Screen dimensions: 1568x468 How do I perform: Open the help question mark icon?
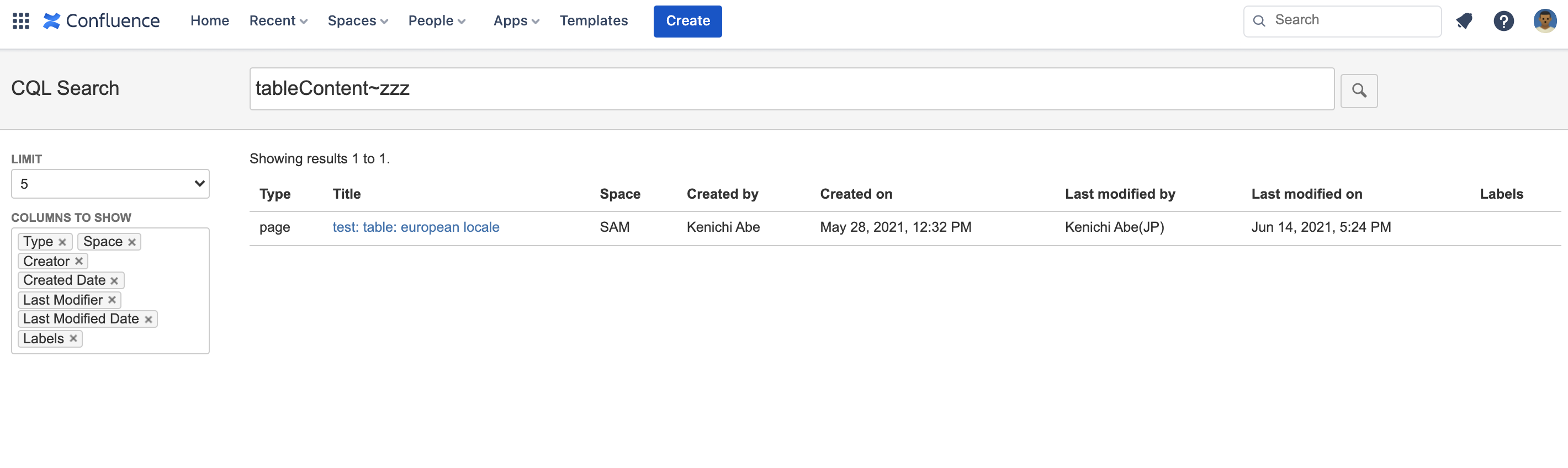point(1503,22)
